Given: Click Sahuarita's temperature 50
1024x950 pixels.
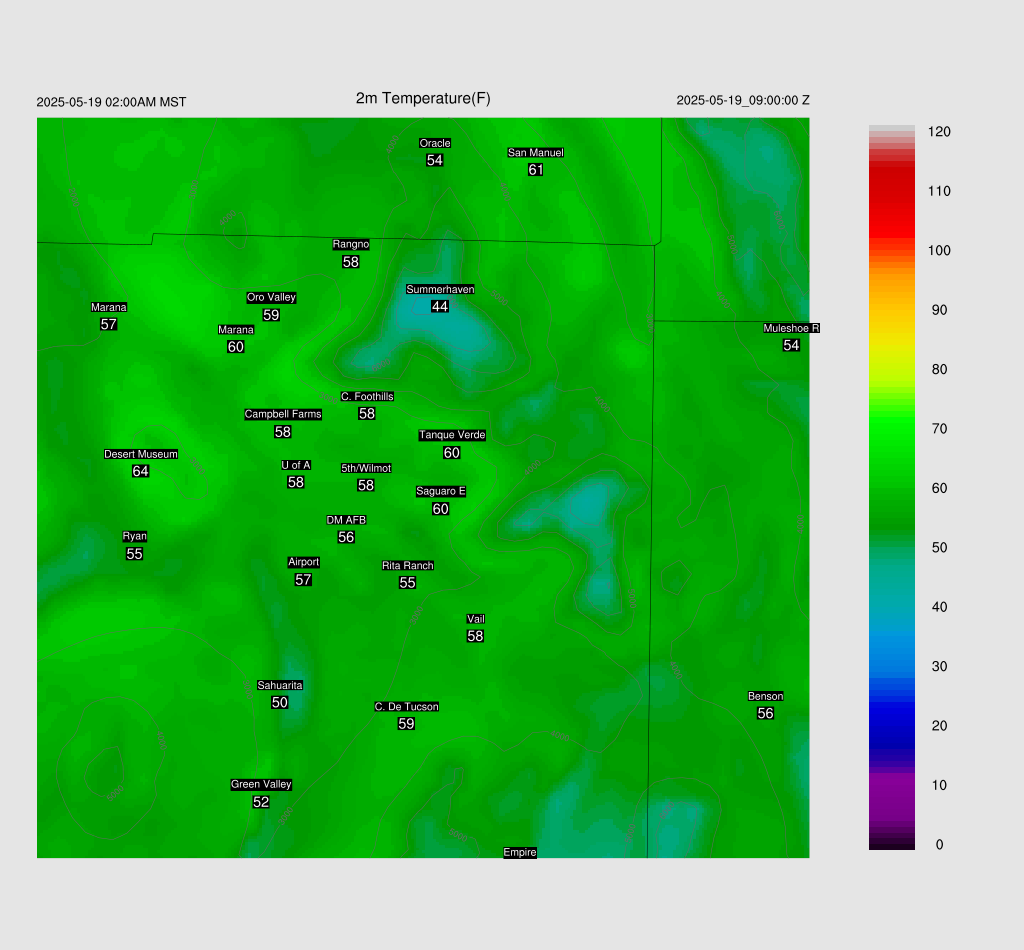Looking at the screenshot, I should point(280,703).
